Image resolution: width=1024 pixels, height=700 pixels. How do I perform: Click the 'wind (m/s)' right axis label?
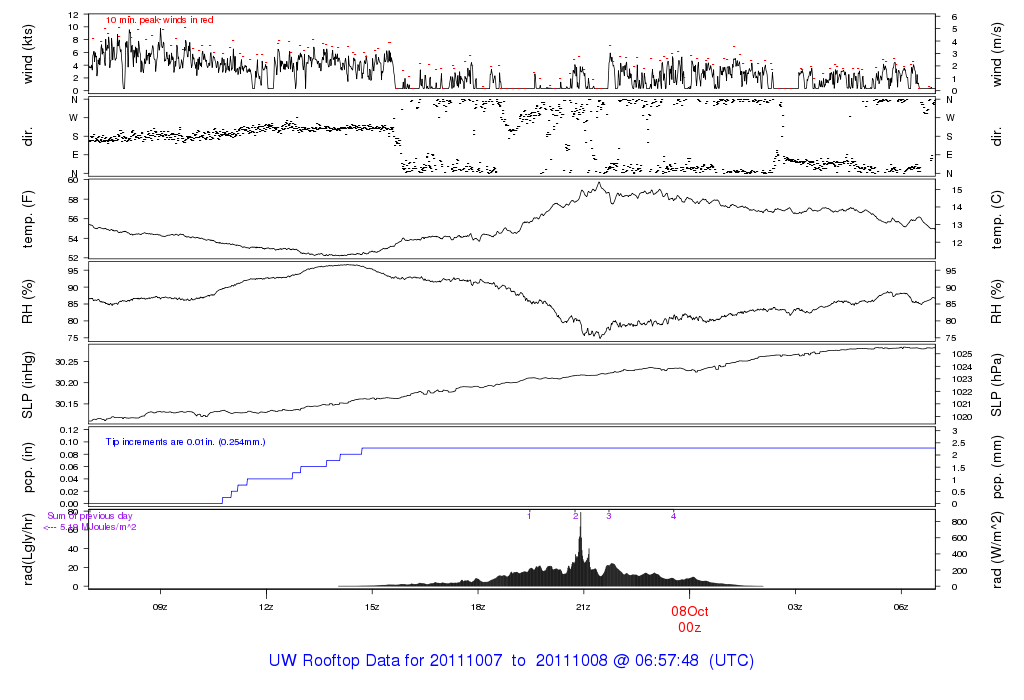[x=997, y=54]
